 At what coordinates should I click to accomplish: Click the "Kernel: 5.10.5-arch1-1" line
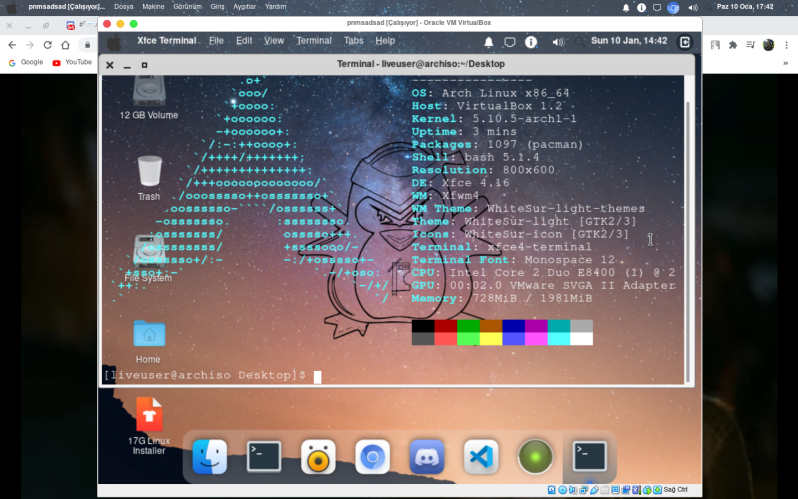click(x=494, y=119)
